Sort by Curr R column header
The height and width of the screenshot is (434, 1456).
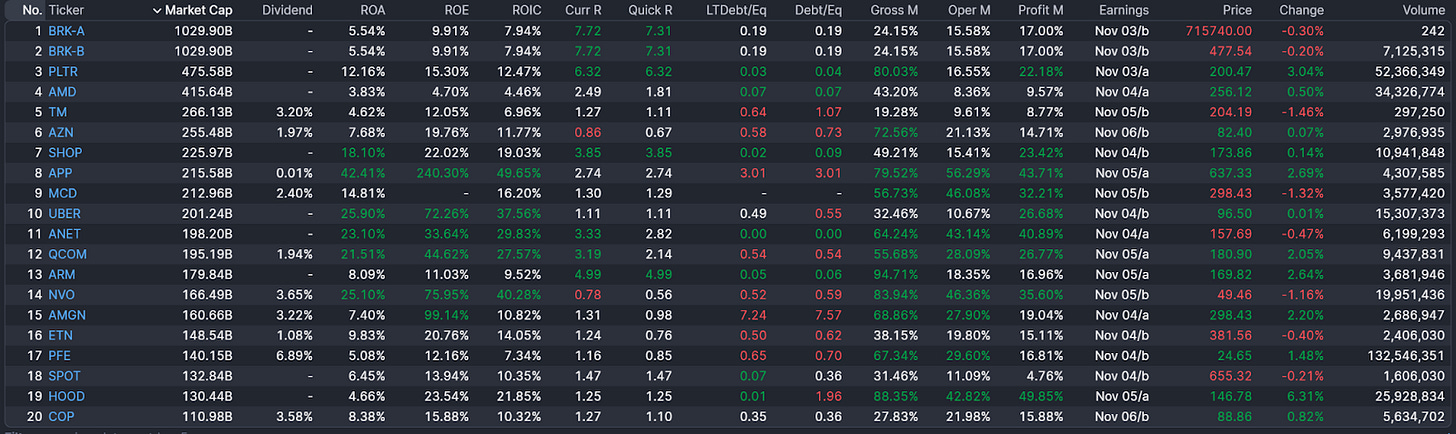[583, 10]
